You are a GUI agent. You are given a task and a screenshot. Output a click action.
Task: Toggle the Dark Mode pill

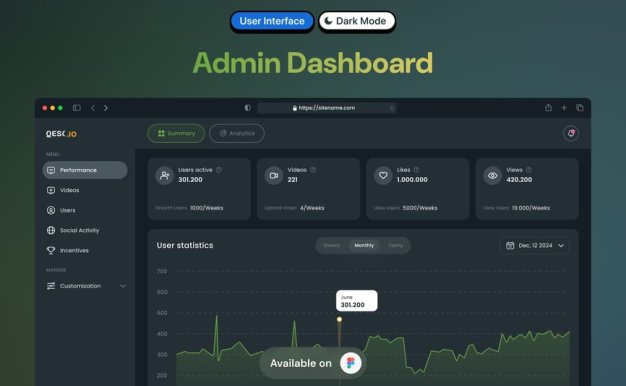[x=357, y=21]
